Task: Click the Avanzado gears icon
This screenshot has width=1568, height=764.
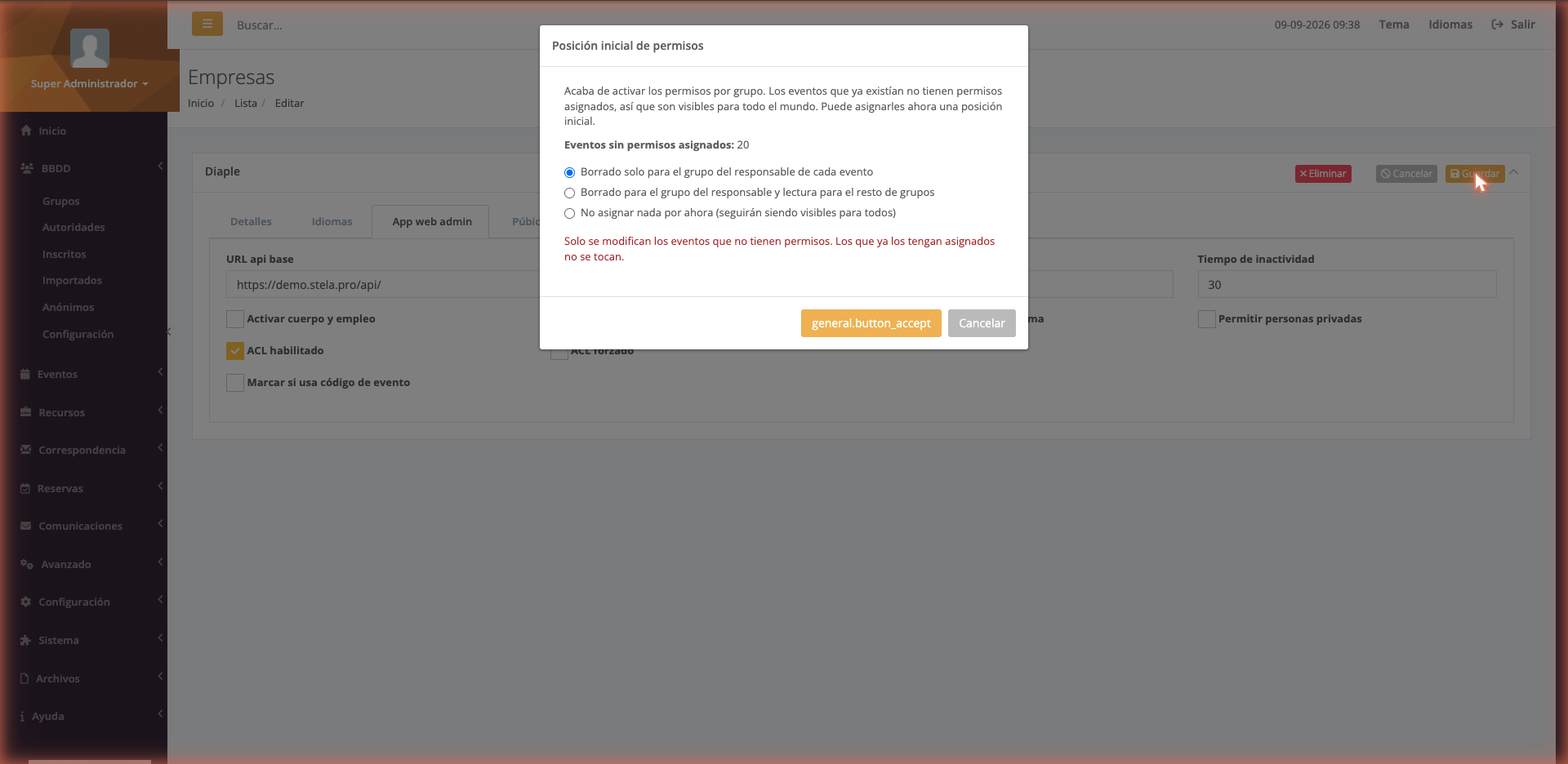Action: 27,564
